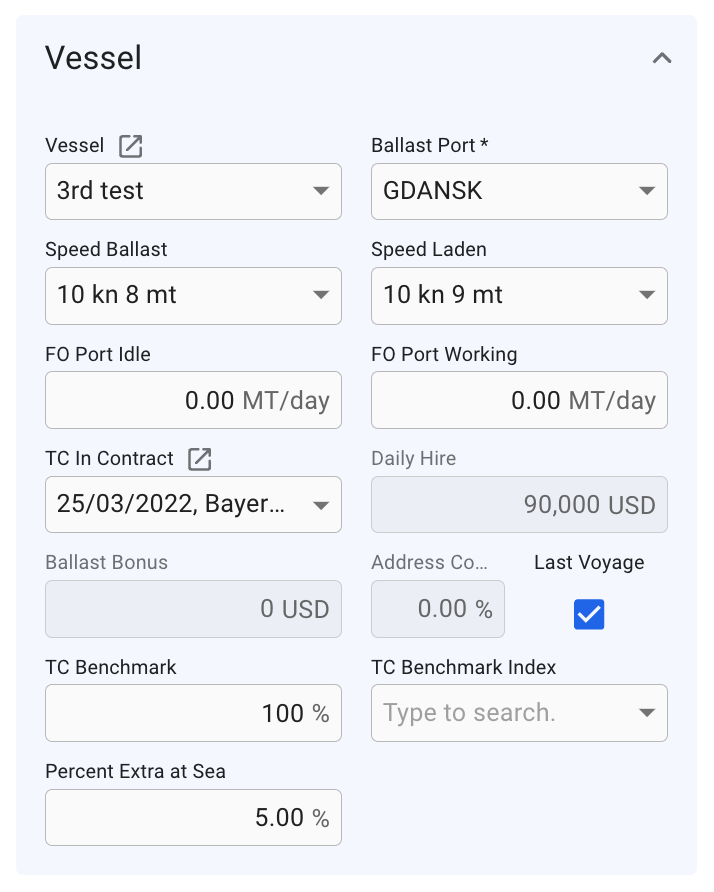This screenshot has width=714, height=892.
Task: Click the FO Port Working input field
Action: click(x=519, y=400)
